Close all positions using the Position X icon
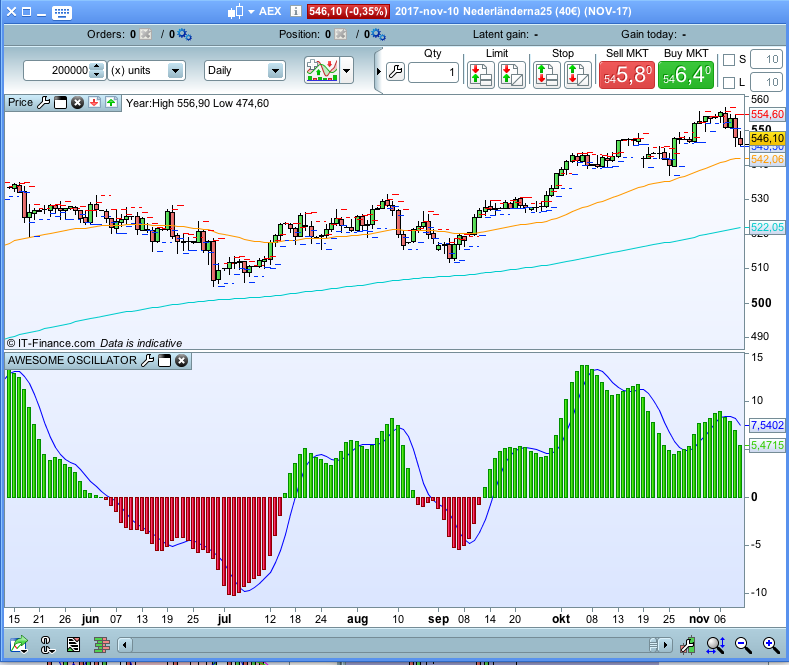The width and height of the screenshot is (789, 665). [x=341, y=34]
